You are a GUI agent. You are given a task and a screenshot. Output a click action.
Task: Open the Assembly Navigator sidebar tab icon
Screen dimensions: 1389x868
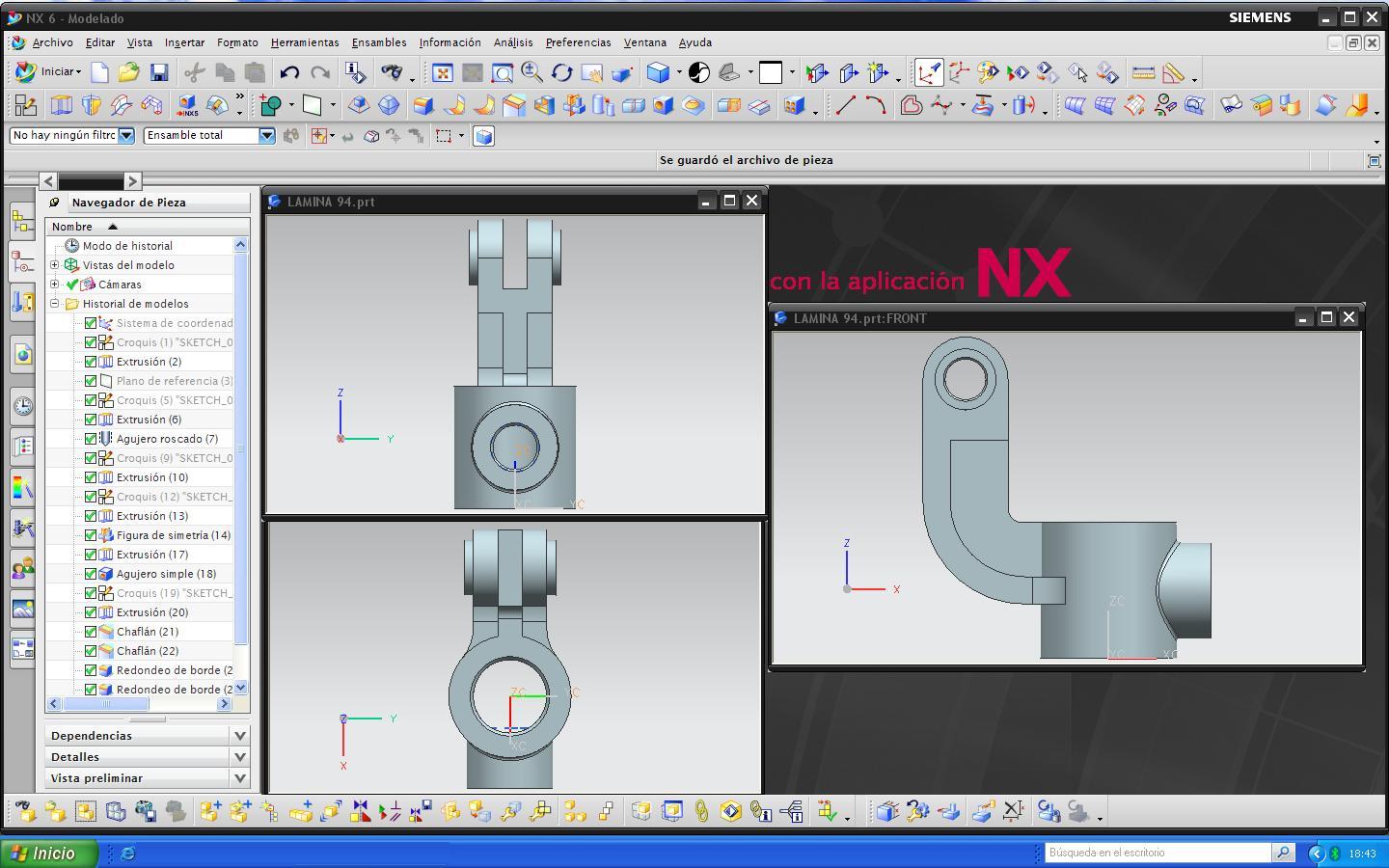[x=22, y=222]
